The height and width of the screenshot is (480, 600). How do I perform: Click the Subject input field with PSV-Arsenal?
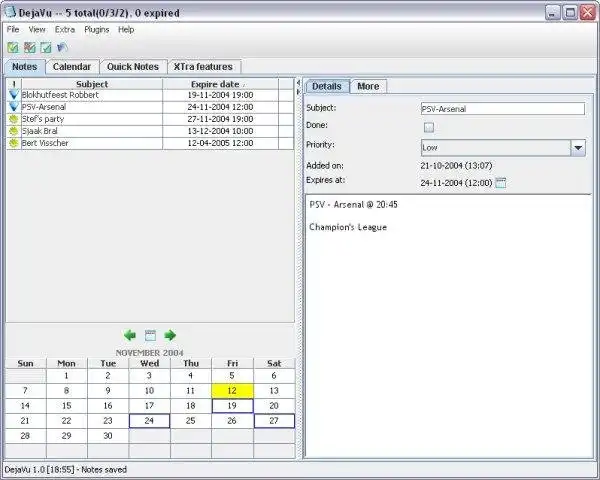[503, 109]
